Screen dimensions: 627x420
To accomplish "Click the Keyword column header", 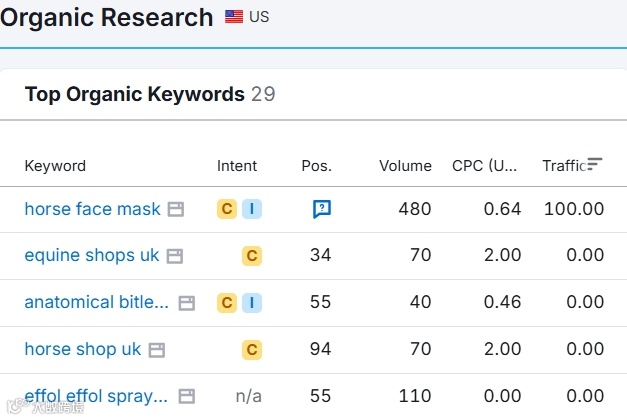I will pos(55,166).
